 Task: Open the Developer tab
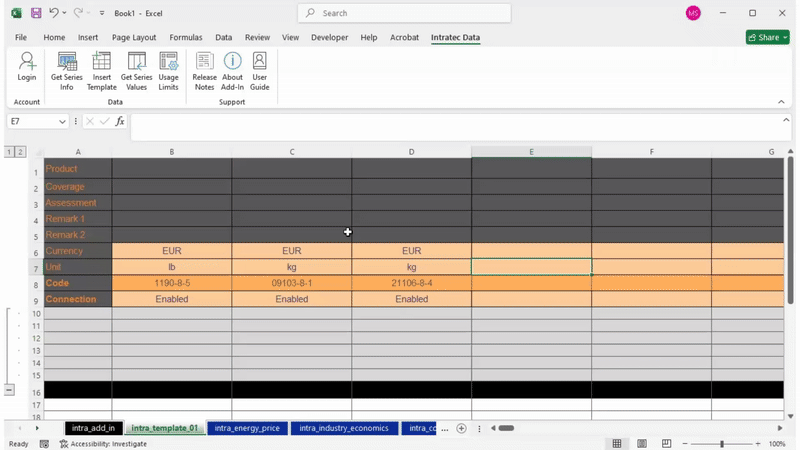tap(330, 37)
